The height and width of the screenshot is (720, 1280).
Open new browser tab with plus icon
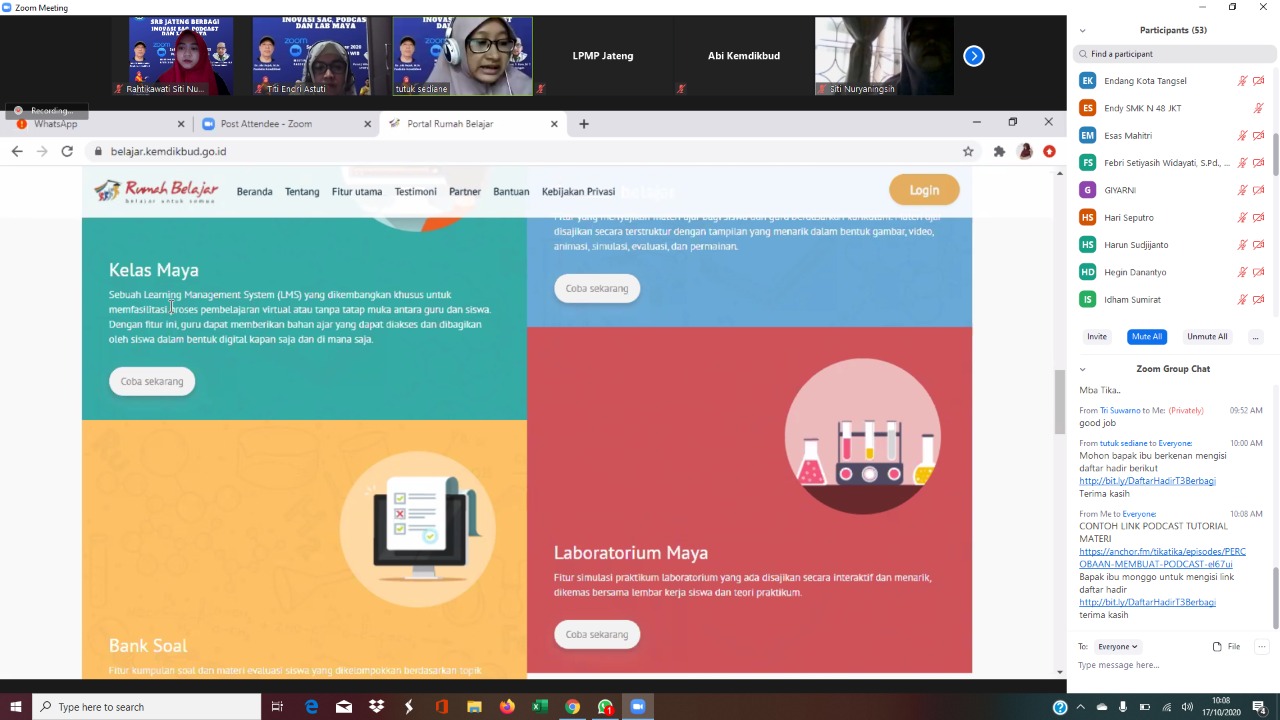[x=584, y=124]
